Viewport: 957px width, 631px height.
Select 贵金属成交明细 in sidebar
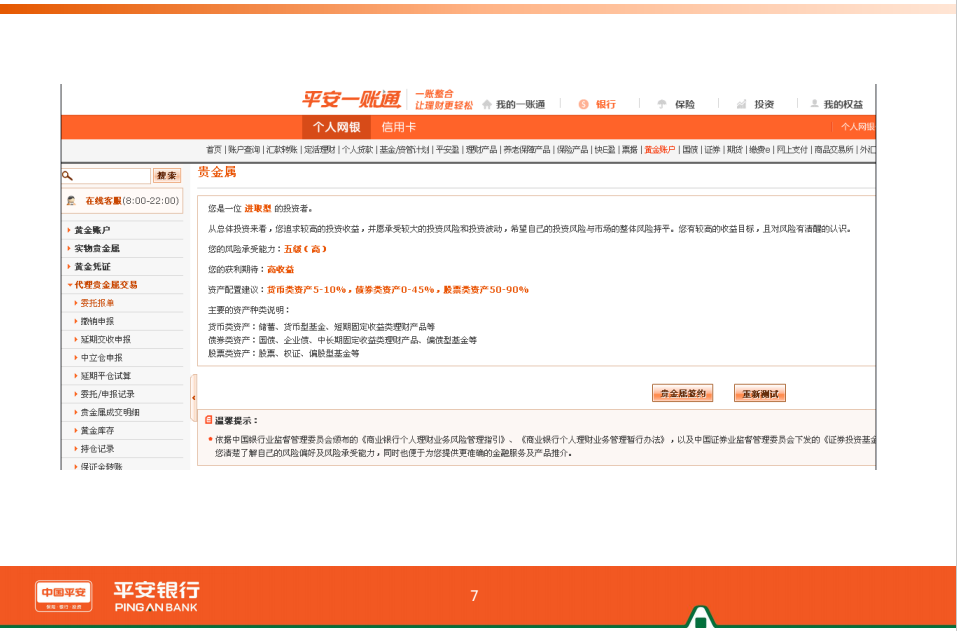[110, 413]
